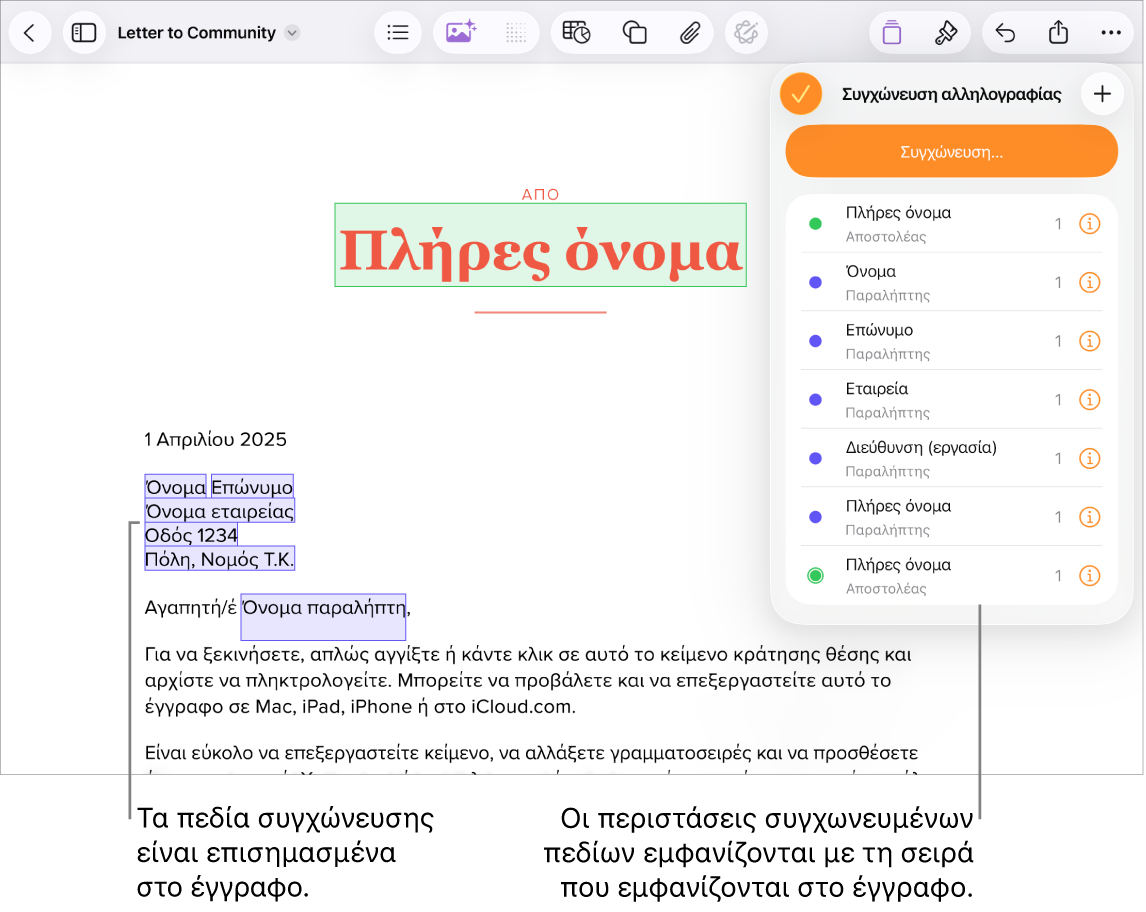Click the date 1 Απριλίου 2025
Viewport: 1146px width, 912px height.
[216, 439]
